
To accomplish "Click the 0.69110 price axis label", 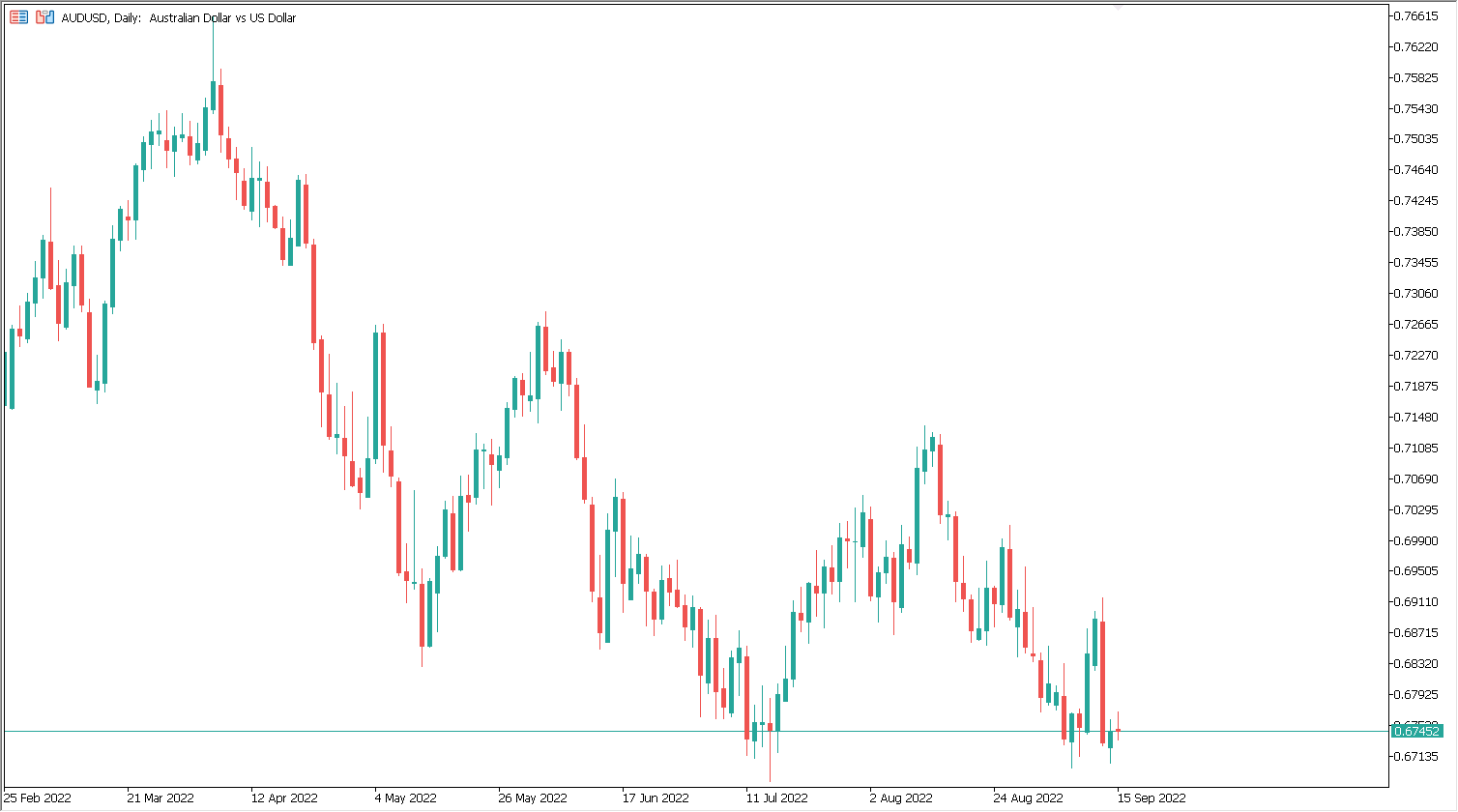I will pos(1417,602).
